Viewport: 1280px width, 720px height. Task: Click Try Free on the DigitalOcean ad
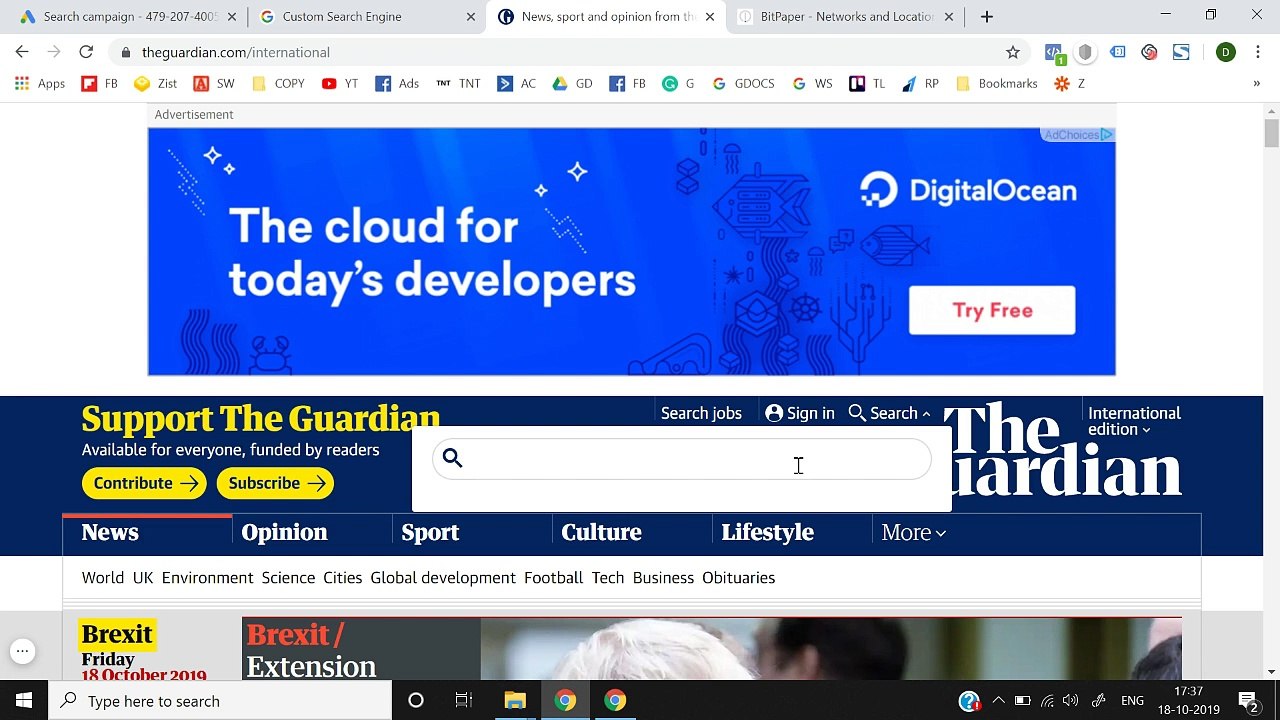point(992,310)
